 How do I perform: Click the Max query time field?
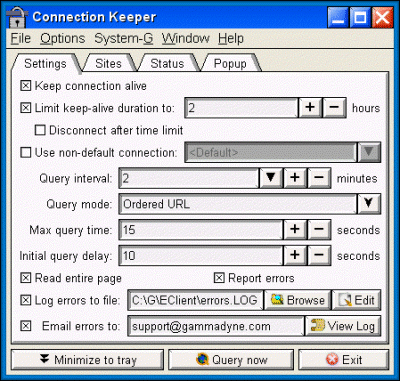[x=201, y=230]
